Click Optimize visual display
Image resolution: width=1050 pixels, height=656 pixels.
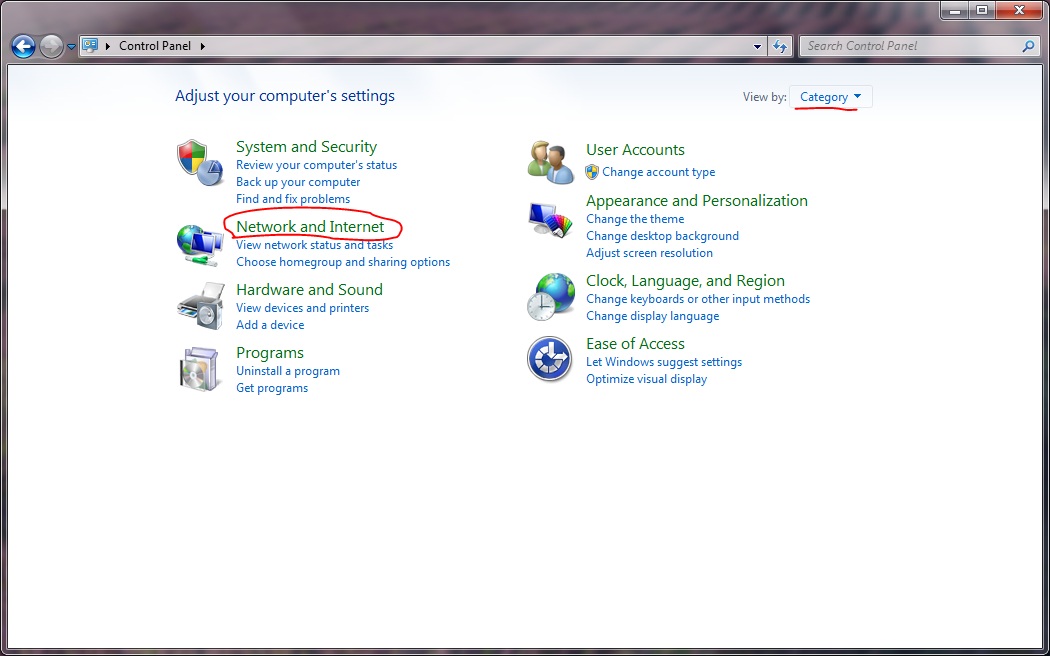pyautogui.click(x=646, y=379)
